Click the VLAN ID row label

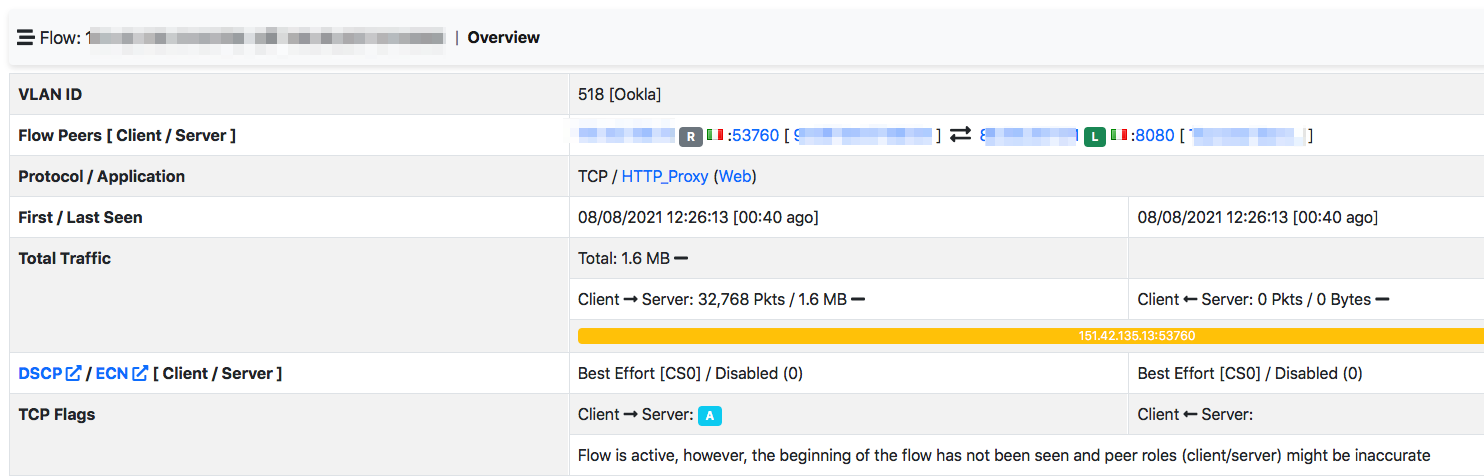[50, 95]
